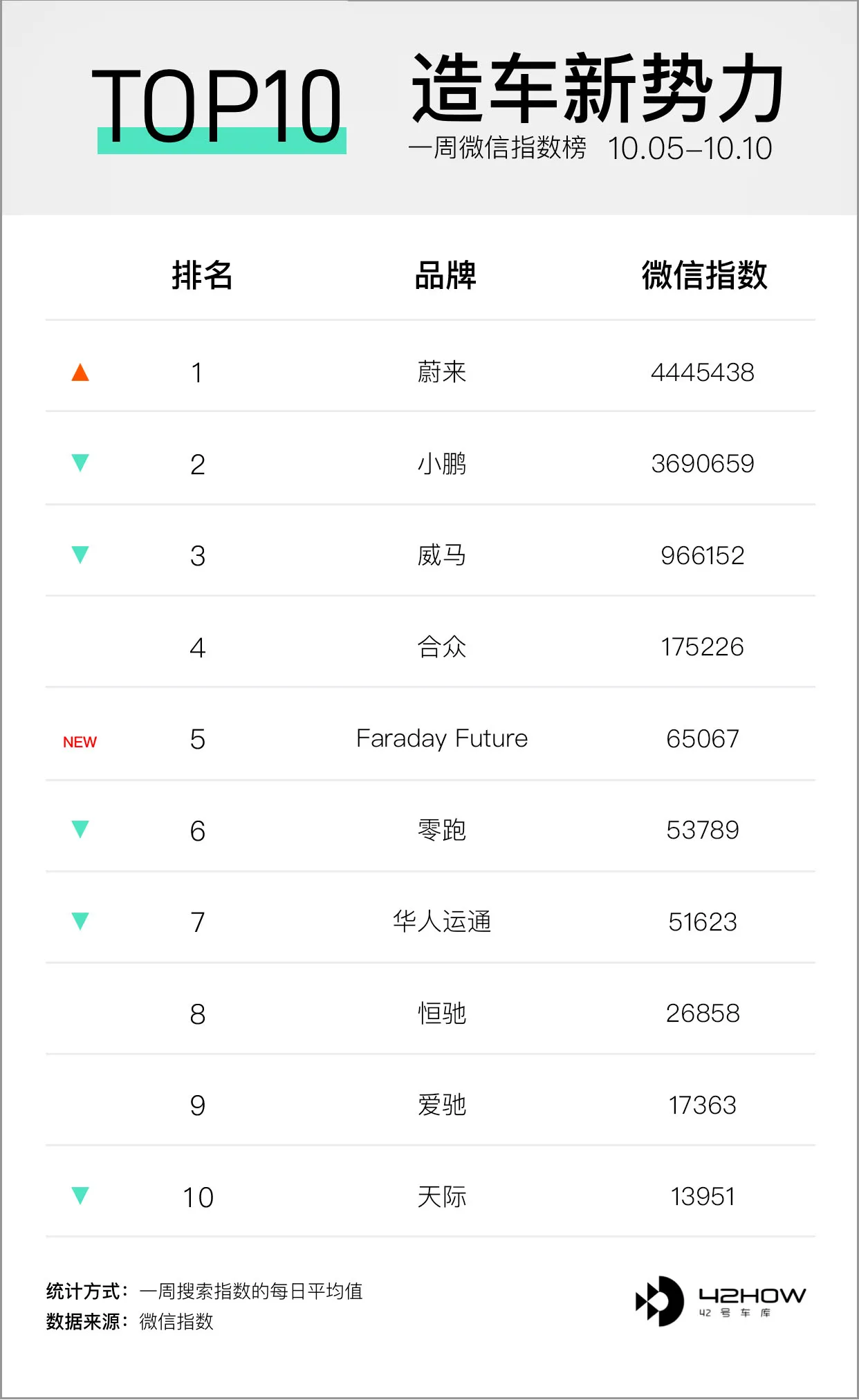The image size is (859, 1400).
Task: Click the down arrow beside 华人运通 rank
Action: [x=80, y=921]
